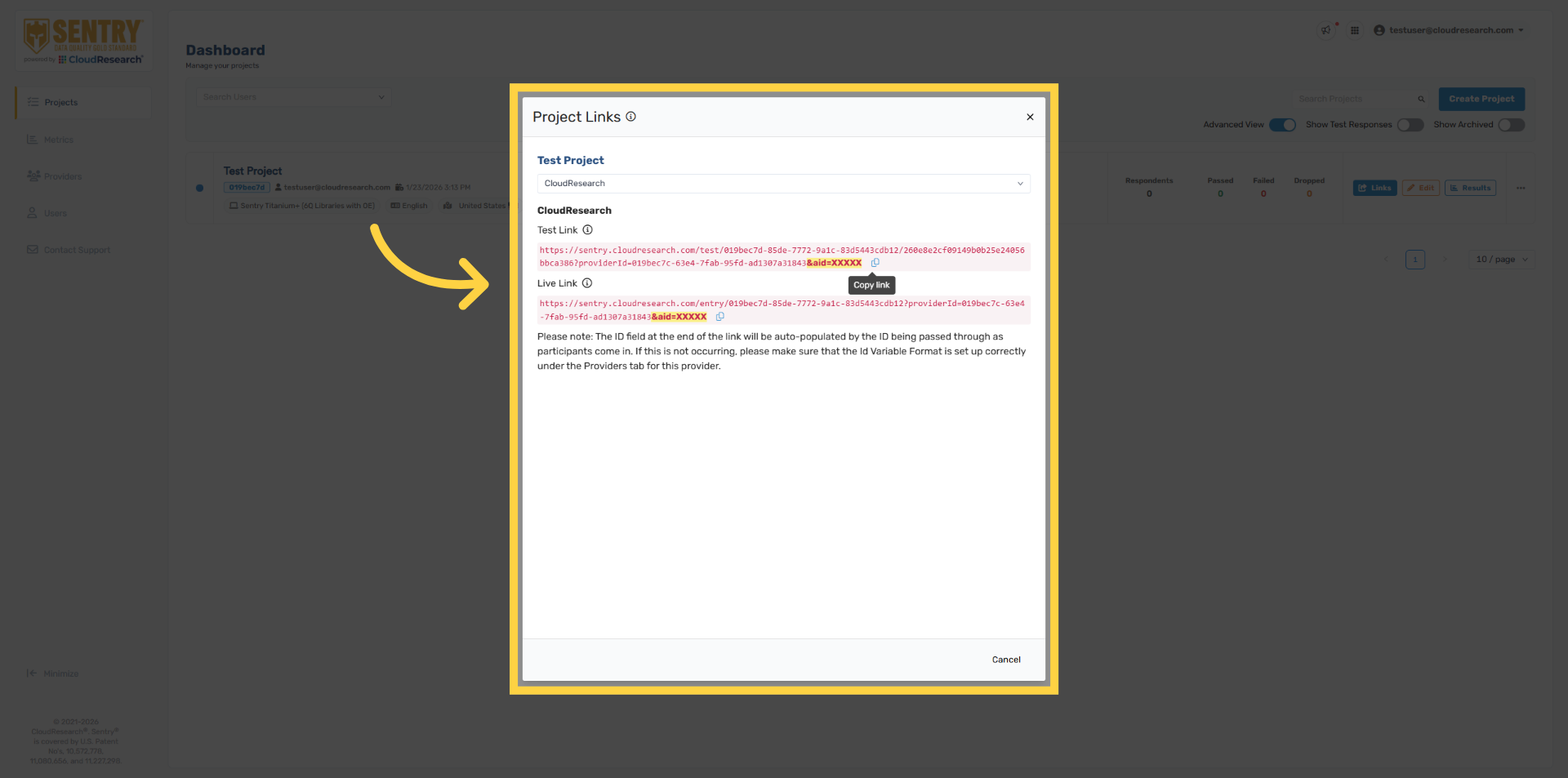
Task: Click the Create Project button
Action: [x=1481, y=99]
